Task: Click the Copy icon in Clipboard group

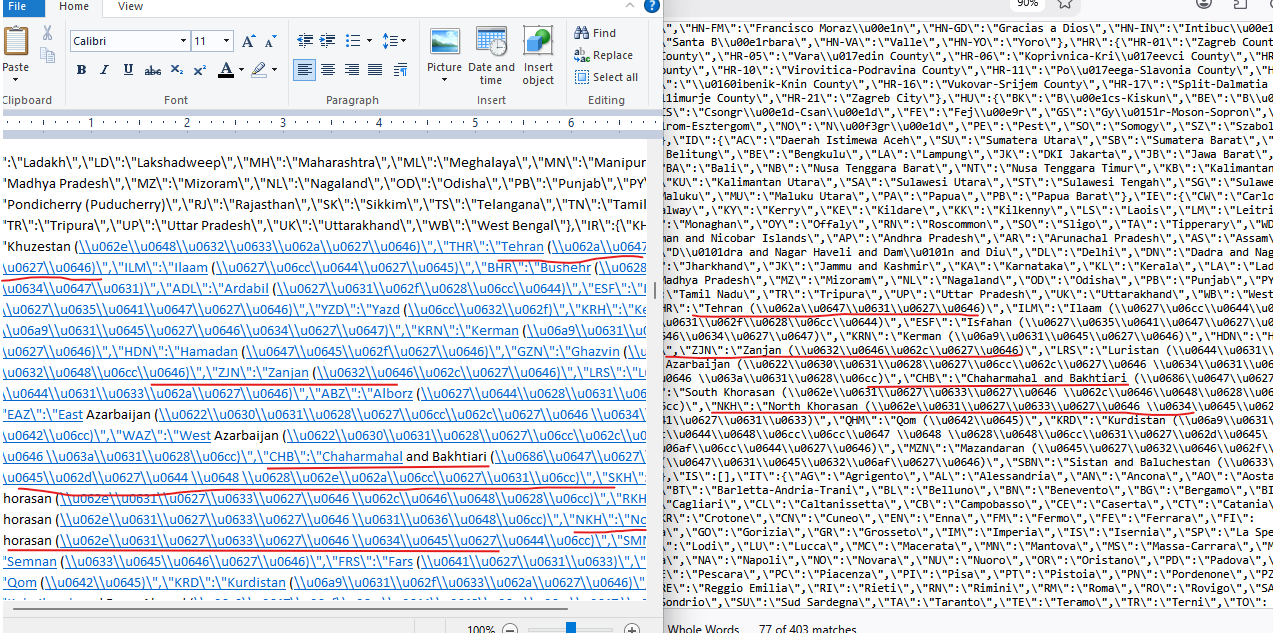Action: click(x=47, y=57)
